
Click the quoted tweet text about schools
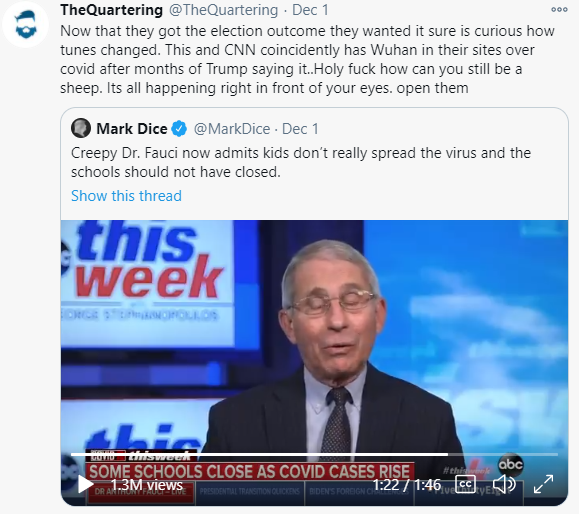pos(301,162)
